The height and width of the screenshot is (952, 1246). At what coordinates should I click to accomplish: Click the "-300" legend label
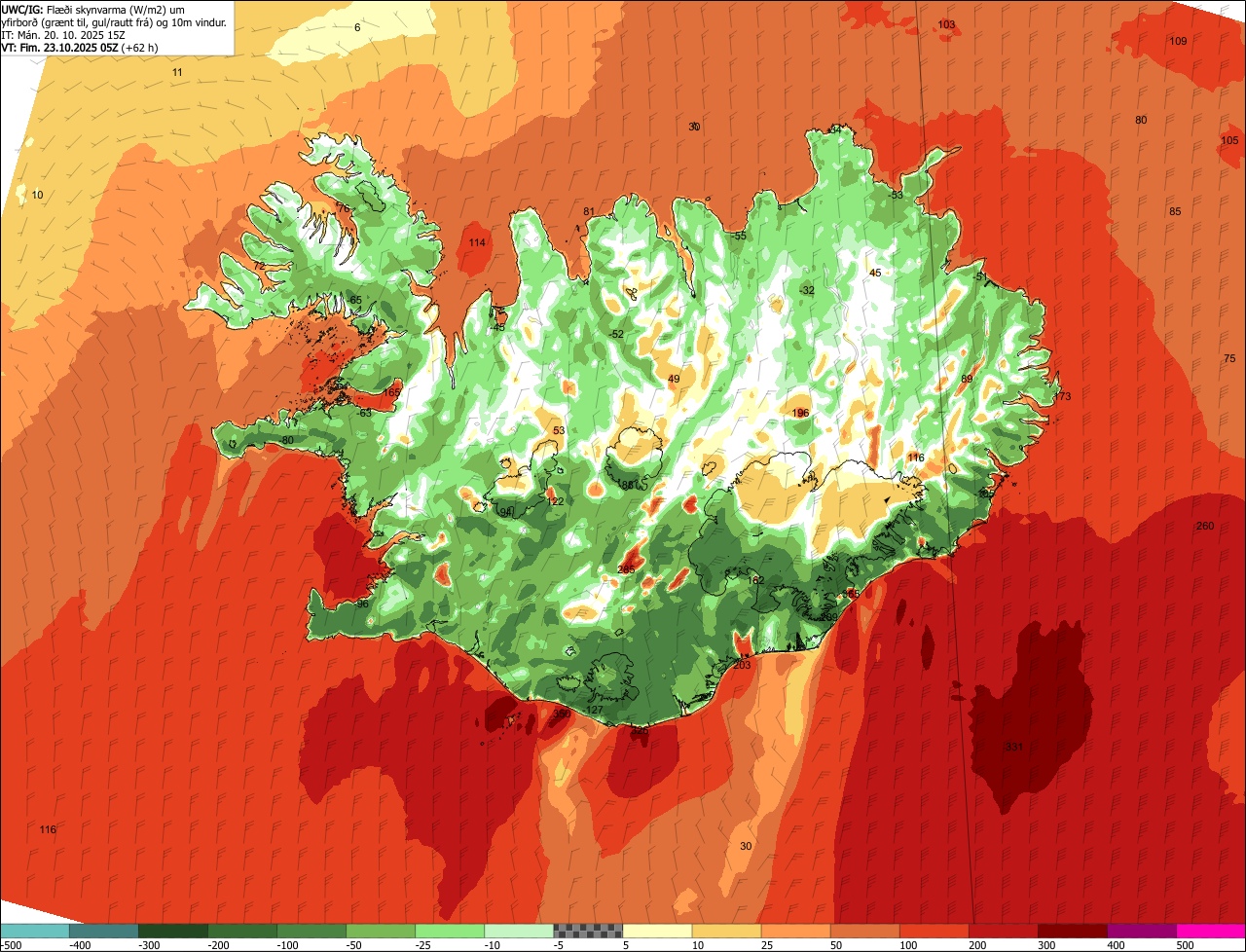pyautogui.click(x=148, y=945)
